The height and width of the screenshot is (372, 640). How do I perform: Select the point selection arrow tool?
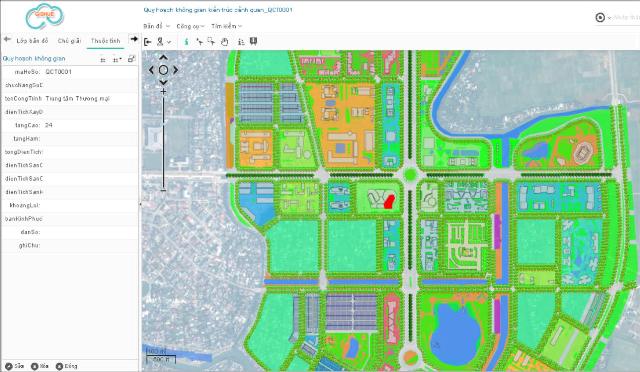click(199, 42)
